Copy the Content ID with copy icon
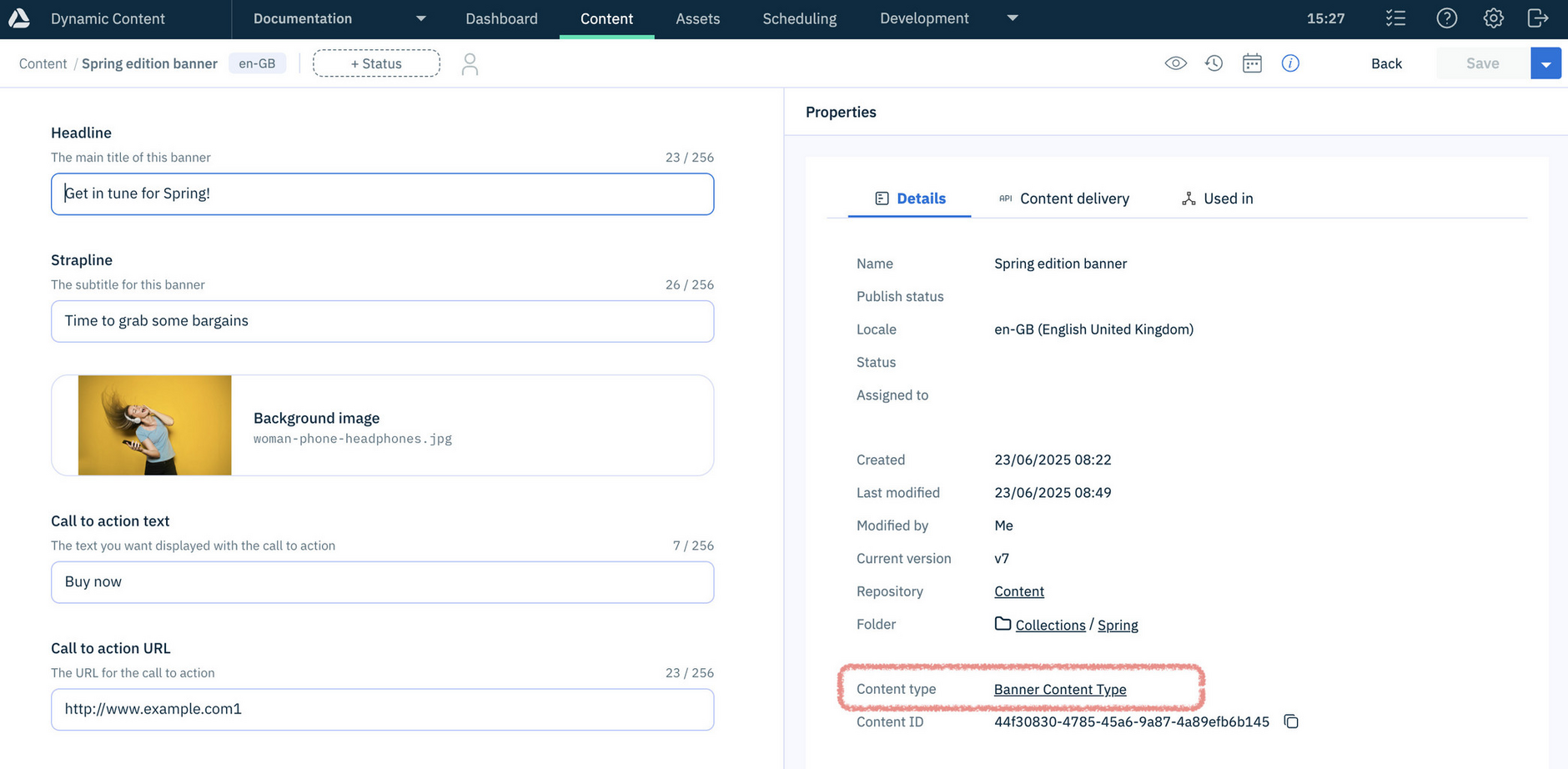Screen dimensions: 1568x769 pyautogui.click(x=1290, y=721)
